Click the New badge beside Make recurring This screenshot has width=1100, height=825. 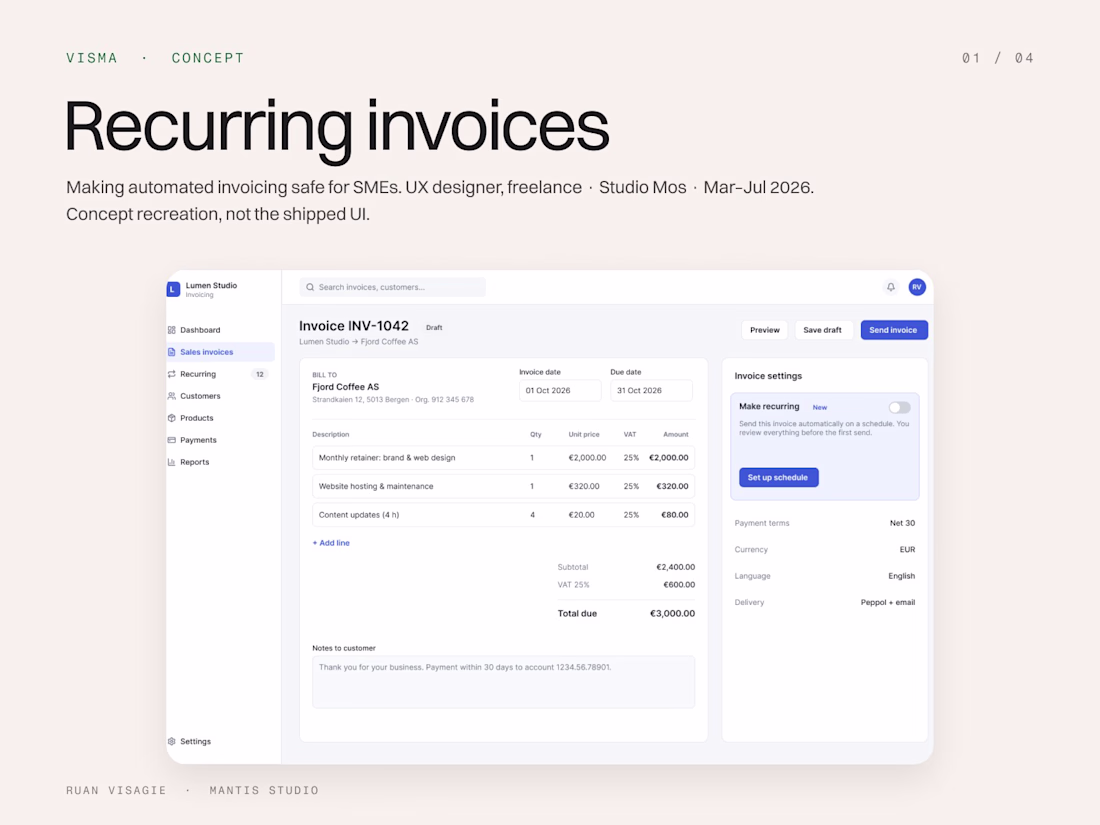[819, 407]
